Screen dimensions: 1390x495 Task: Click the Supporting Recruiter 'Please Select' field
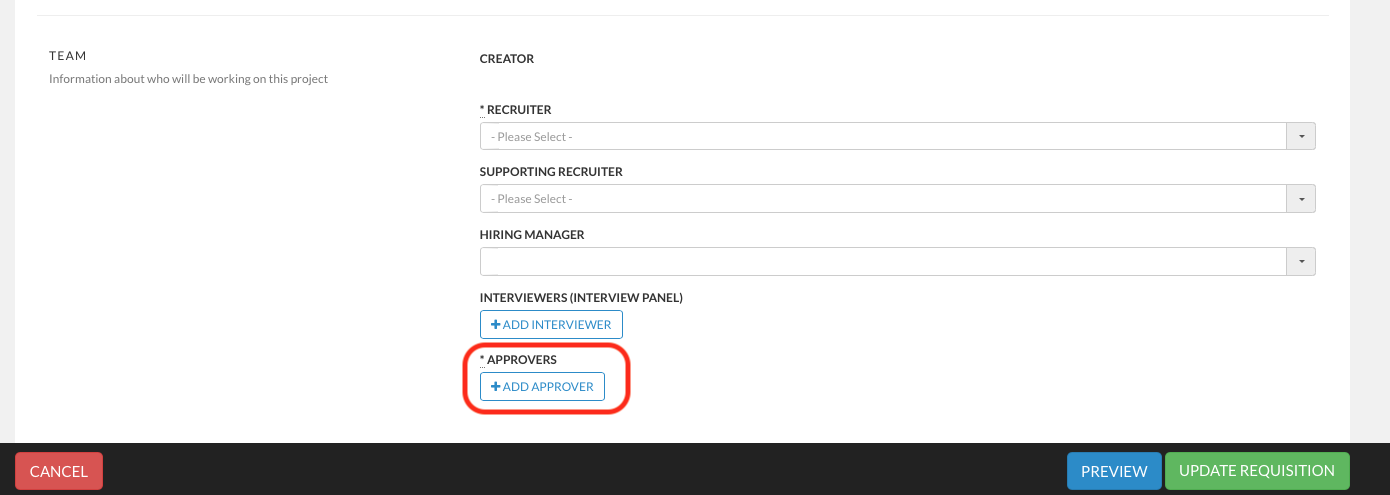(882, 199)
